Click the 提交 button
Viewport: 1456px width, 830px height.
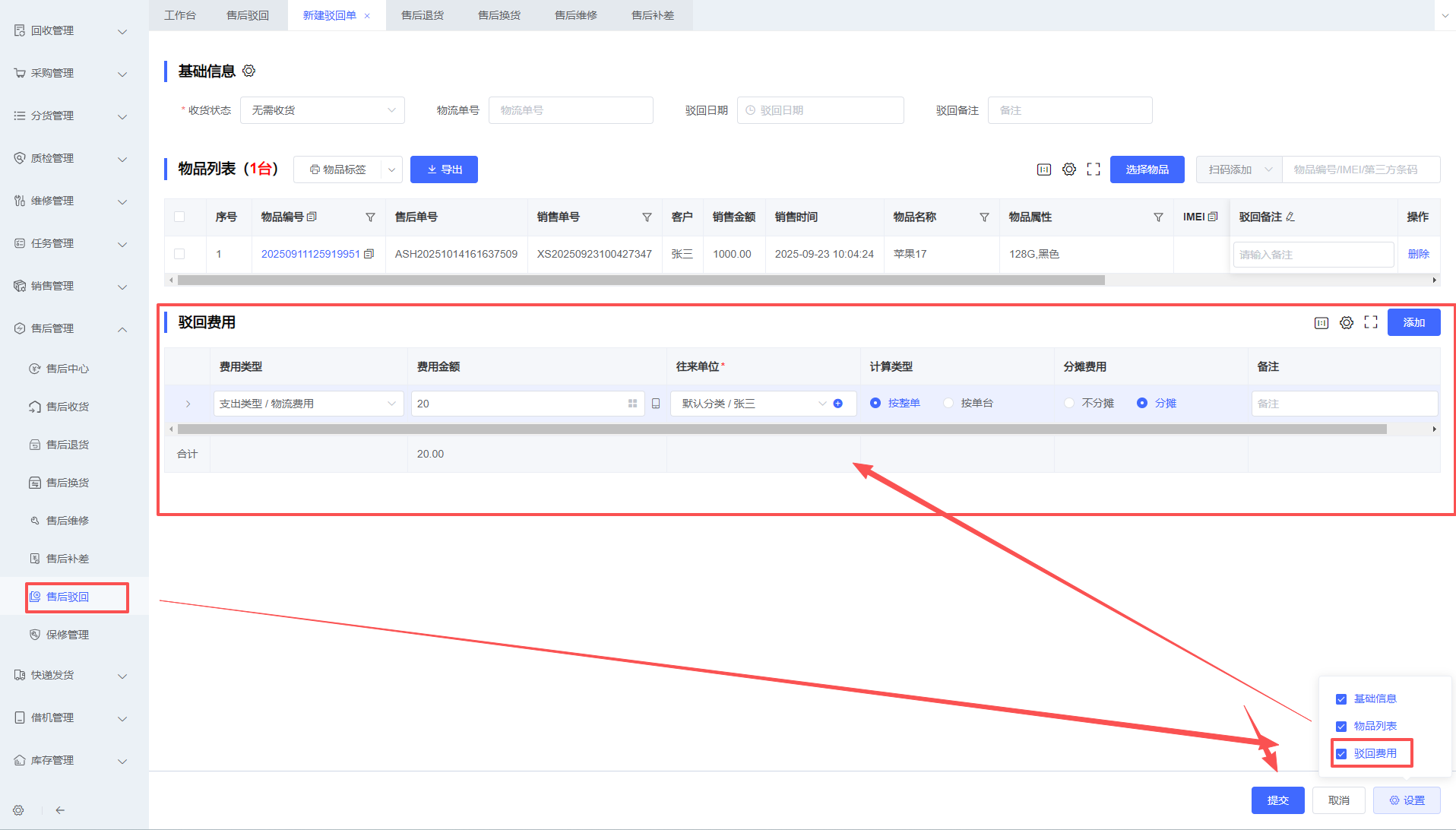click(1277, 800)
